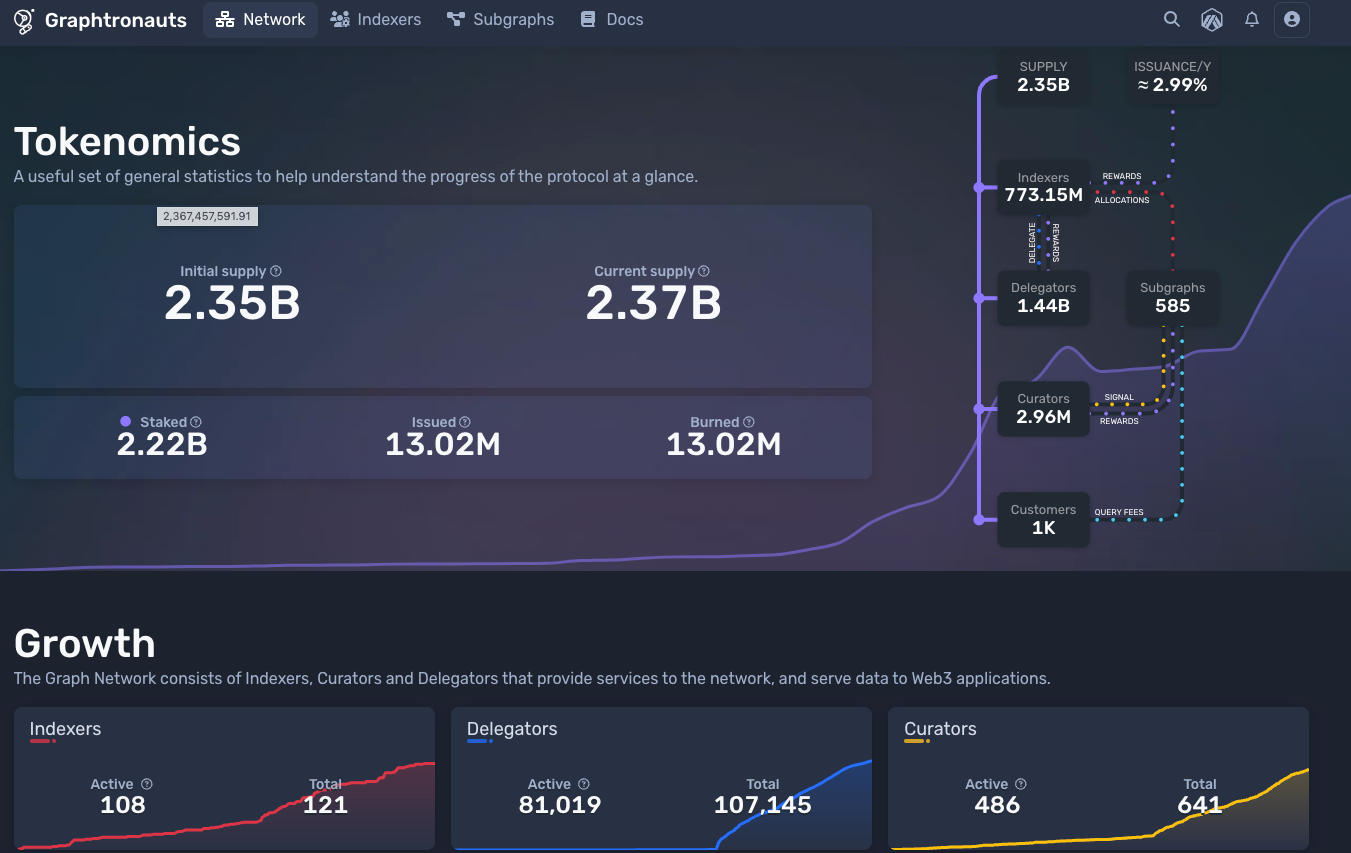Viewport: 1351px width, 853px height.
Task: Open the notifications bell icon
Action: tap(1251, 19)
